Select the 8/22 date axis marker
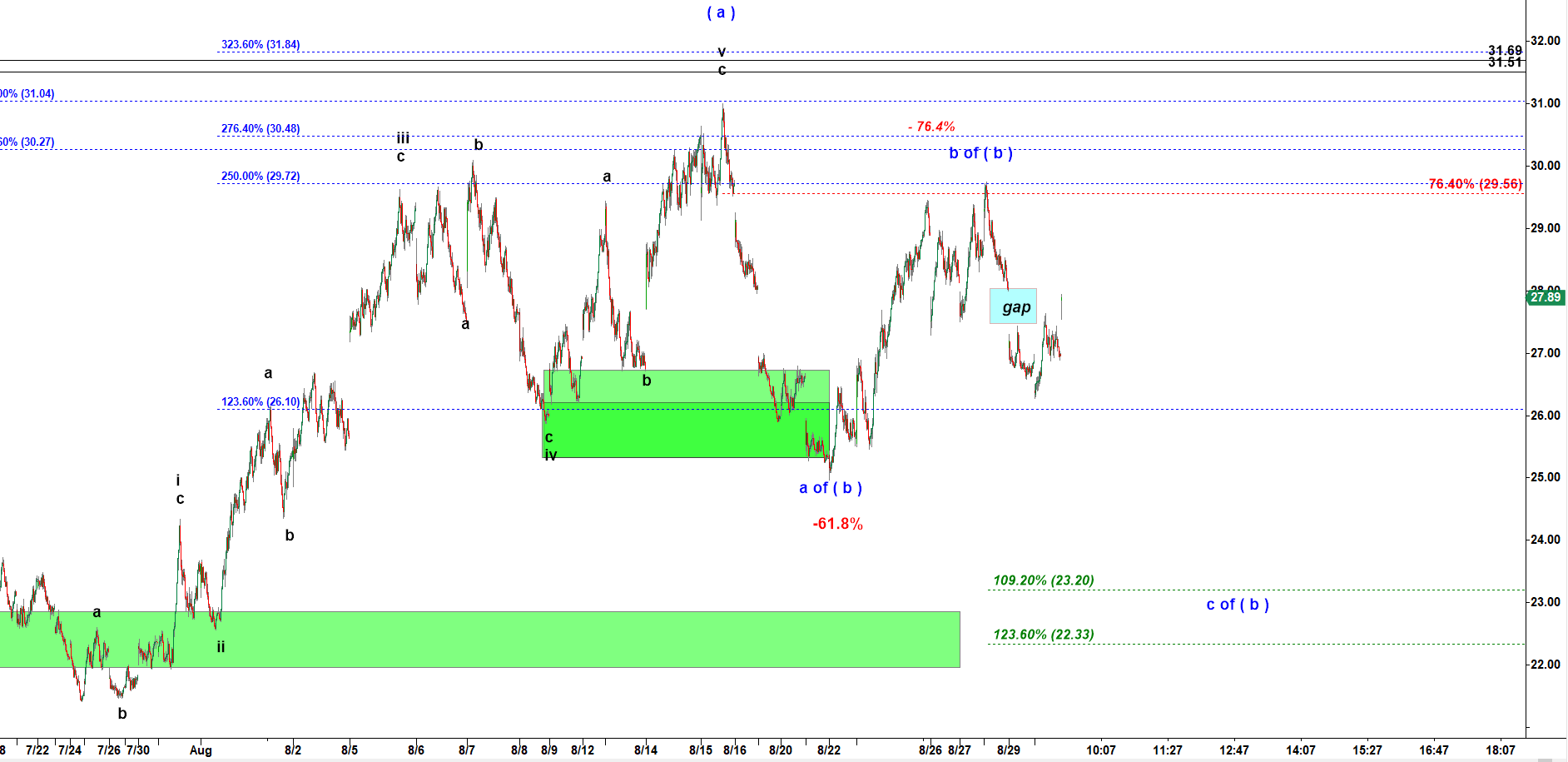The width and height of the screenshot is (1568, 762). click(x=828, y=750)
